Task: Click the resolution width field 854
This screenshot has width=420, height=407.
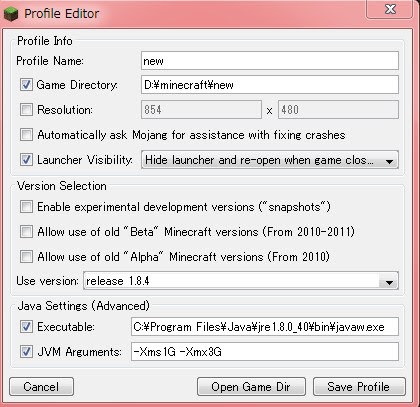Action: (x=201, y=109)
